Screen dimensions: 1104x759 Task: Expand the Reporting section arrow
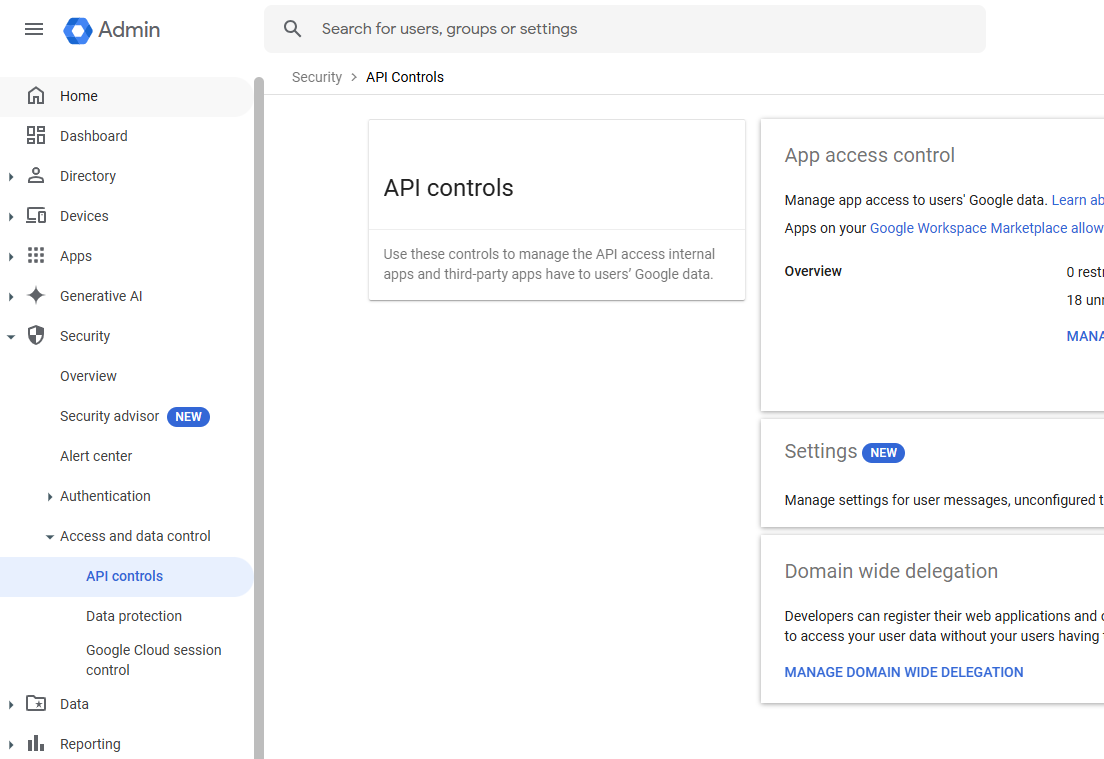tap(11, 745)
